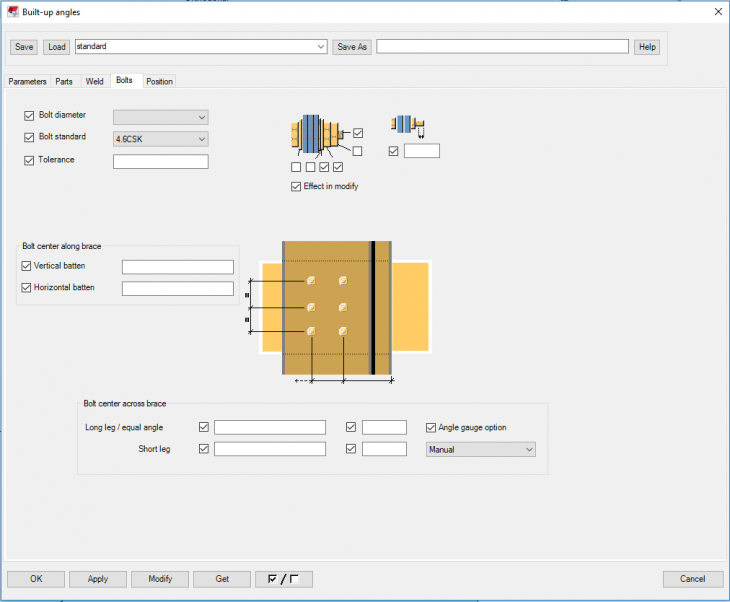Toggle the Bolt diameter checkbox
730x602 pixels.
[29, 115]
